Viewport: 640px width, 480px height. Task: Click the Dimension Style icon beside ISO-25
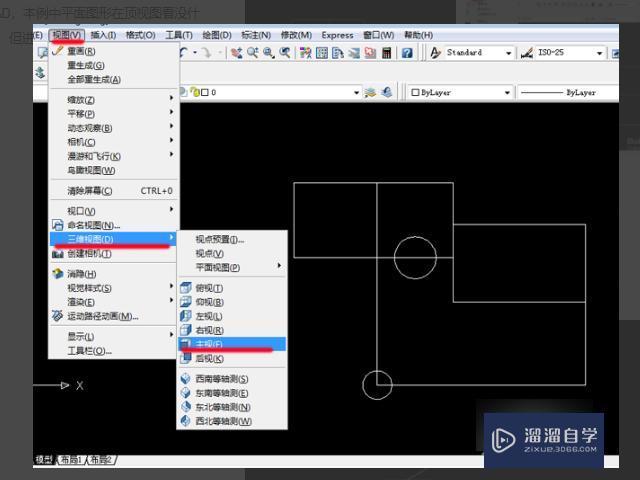(527, 53)
